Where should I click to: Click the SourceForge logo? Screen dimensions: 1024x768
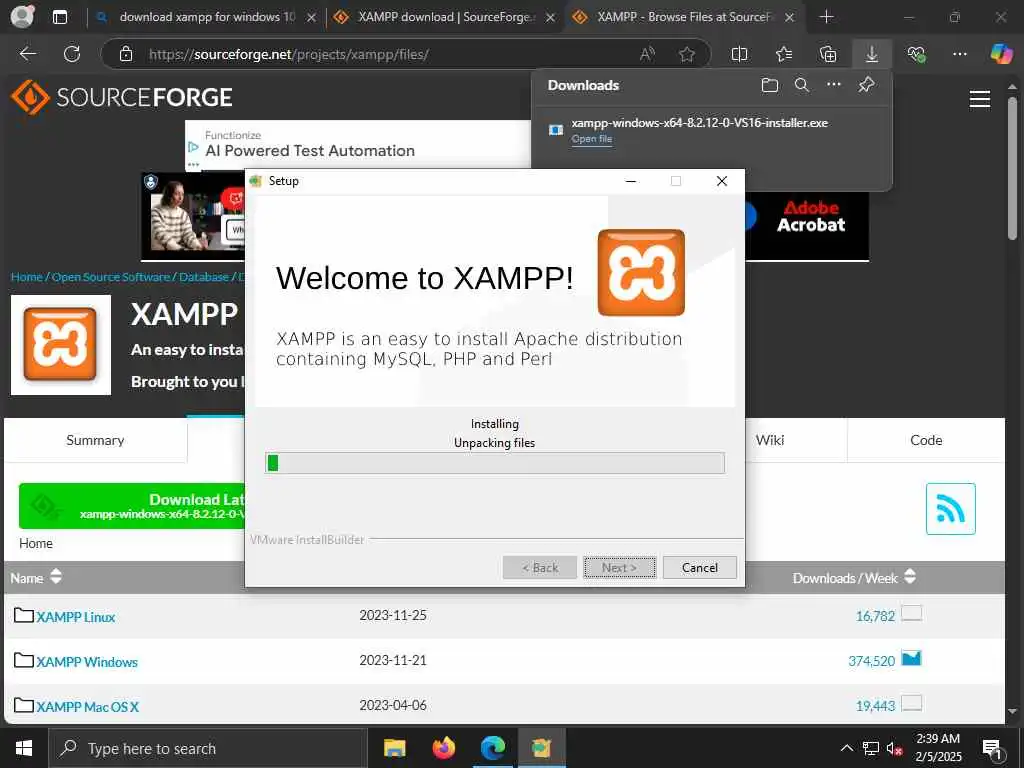pos(122,97)
